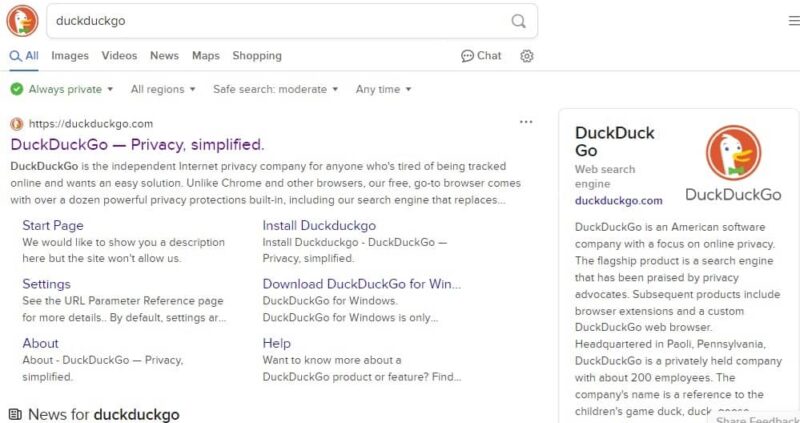Click 'DuckDuckGo for Windows.' description text
Image resolution: width=800 pixels, height=423 pixels.
tap(330, 301)
